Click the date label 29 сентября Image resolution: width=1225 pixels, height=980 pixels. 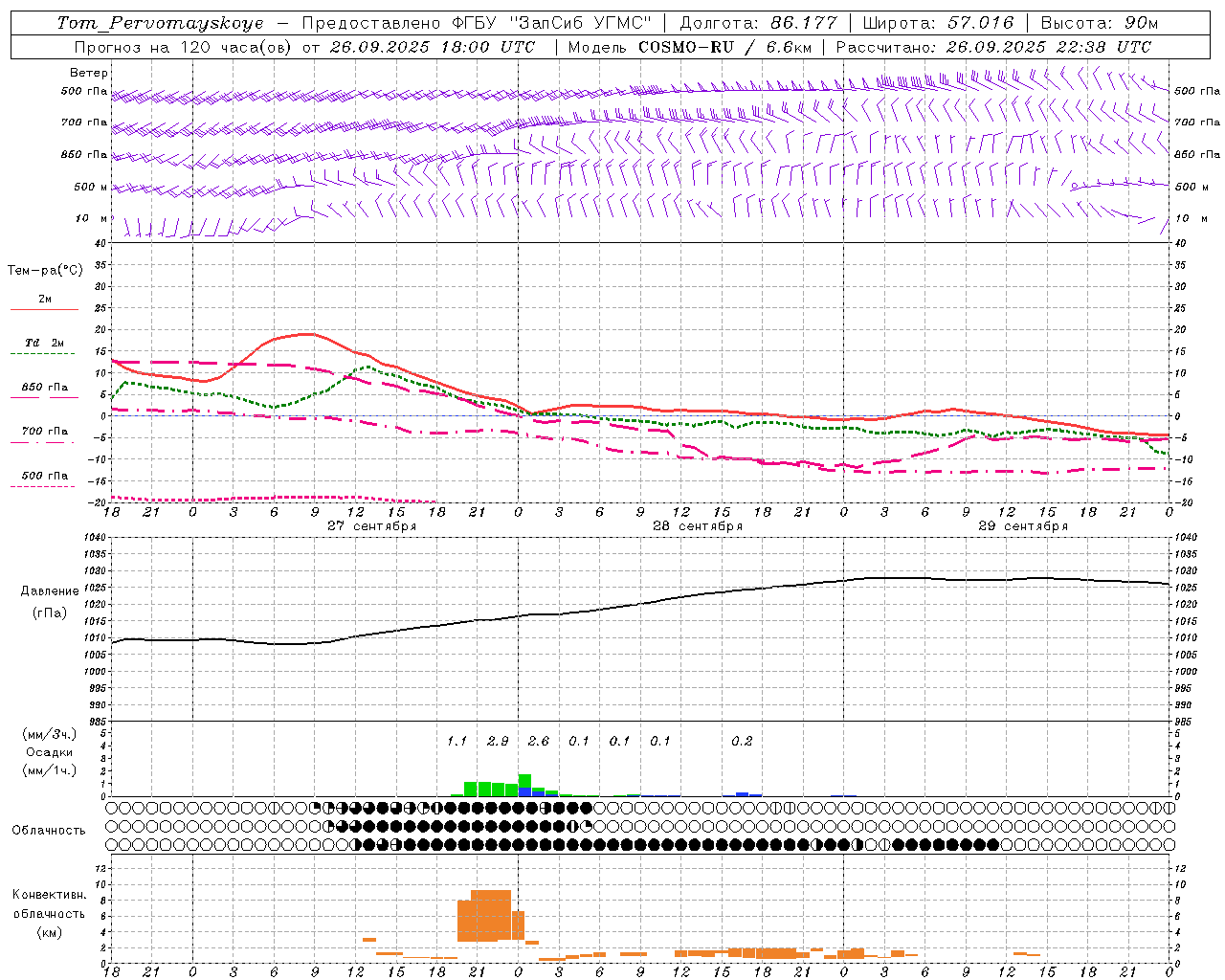(1022, 525)
